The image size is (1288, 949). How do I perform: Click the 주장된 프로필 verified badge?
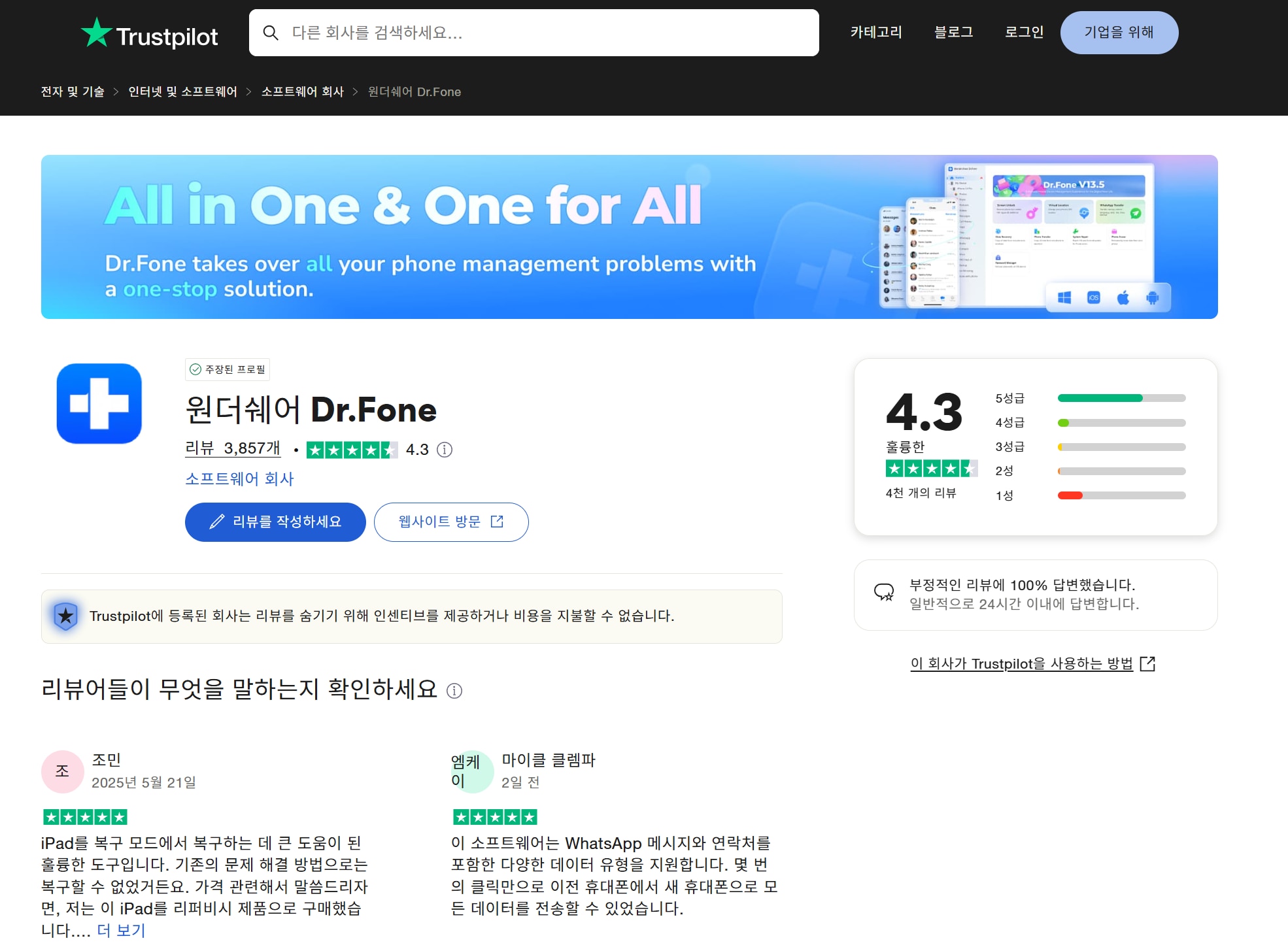pyautogui.click(x=228, y=369)
